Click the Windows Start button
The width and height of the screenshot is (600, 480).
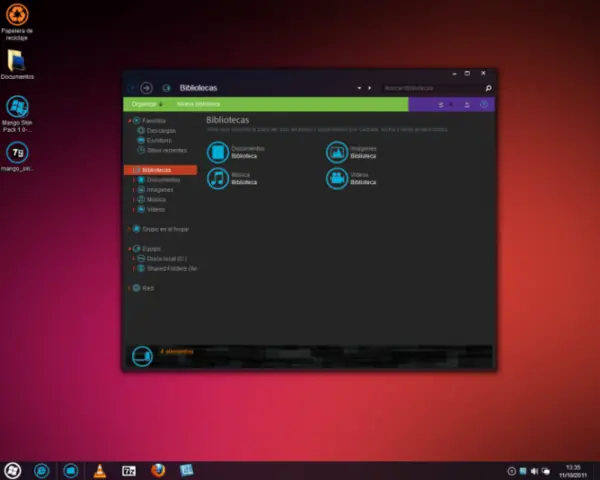click(13, 470)
